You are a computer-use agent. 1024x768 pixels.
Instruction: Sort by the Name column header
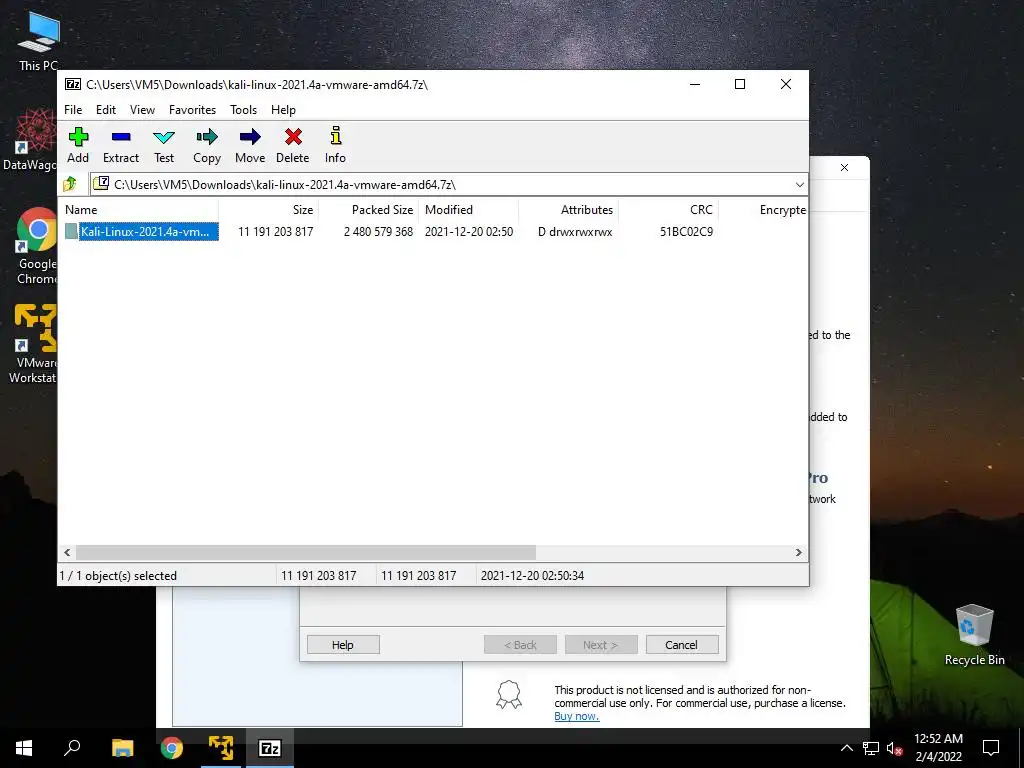(138, 210)
